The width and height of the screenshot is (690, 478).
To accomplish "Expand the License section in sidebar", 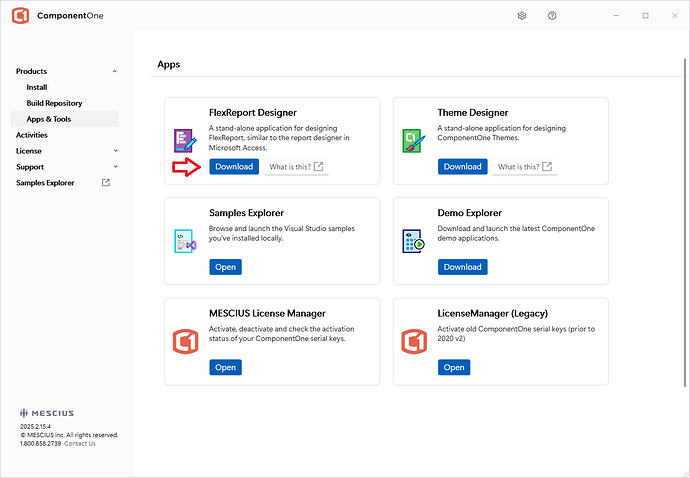I will tap(115, 151).
